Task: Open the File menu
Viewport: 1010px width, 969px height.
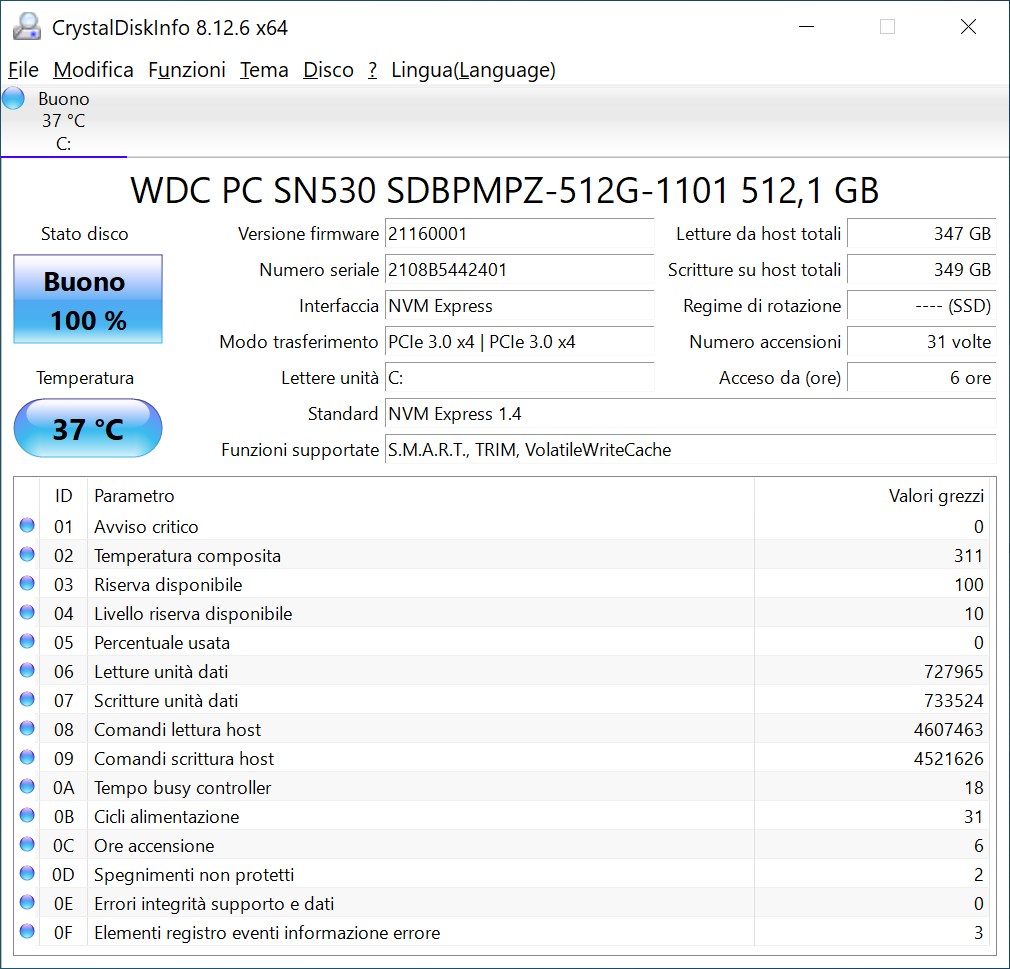Action: 23,70
